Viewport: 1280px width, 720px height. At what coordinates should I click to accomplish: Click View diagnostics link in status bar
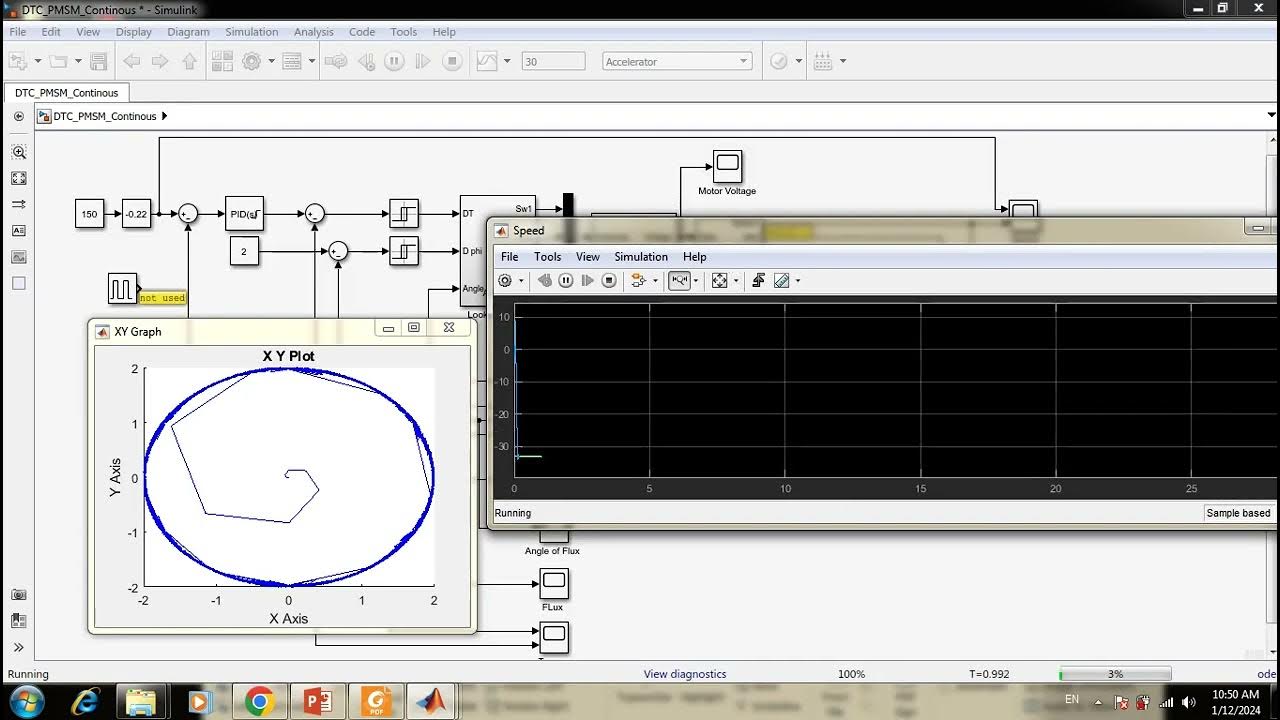click(685, 674)
